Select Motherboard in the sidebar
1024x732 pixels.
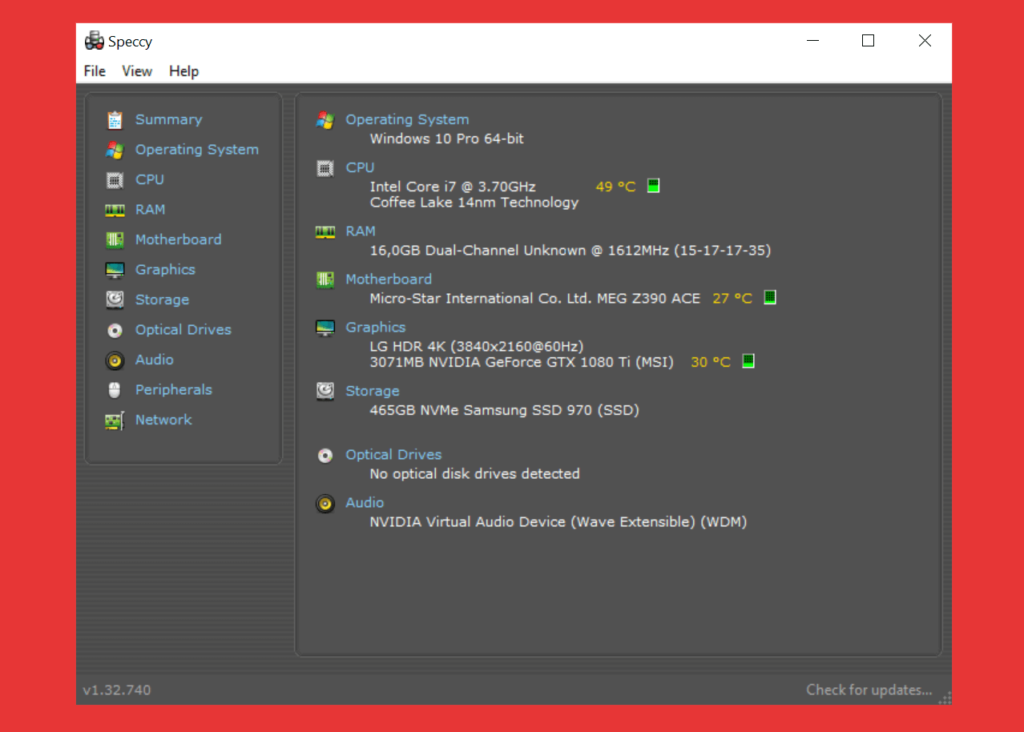coord(178,240)
